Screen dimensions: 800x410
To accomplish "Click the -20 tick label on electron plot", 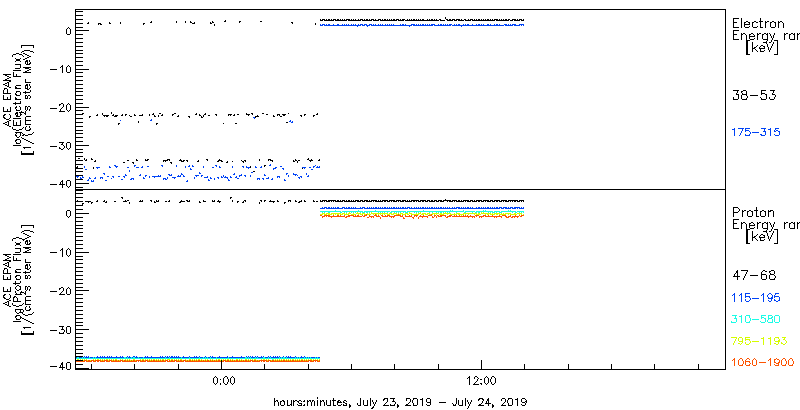I will click(61, 108).
